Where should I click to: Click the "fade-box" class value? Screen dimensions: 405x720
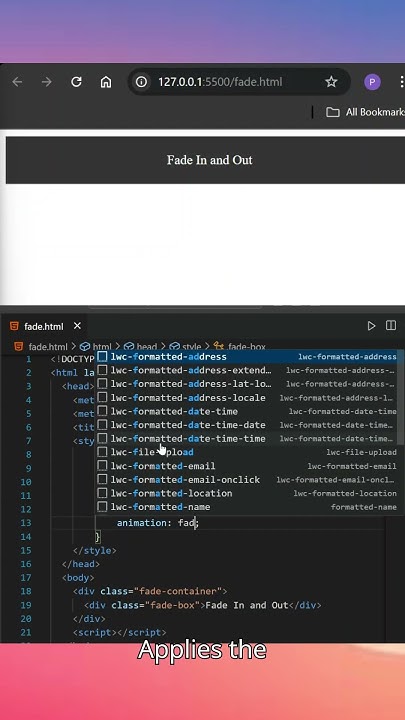click(174, 605)
